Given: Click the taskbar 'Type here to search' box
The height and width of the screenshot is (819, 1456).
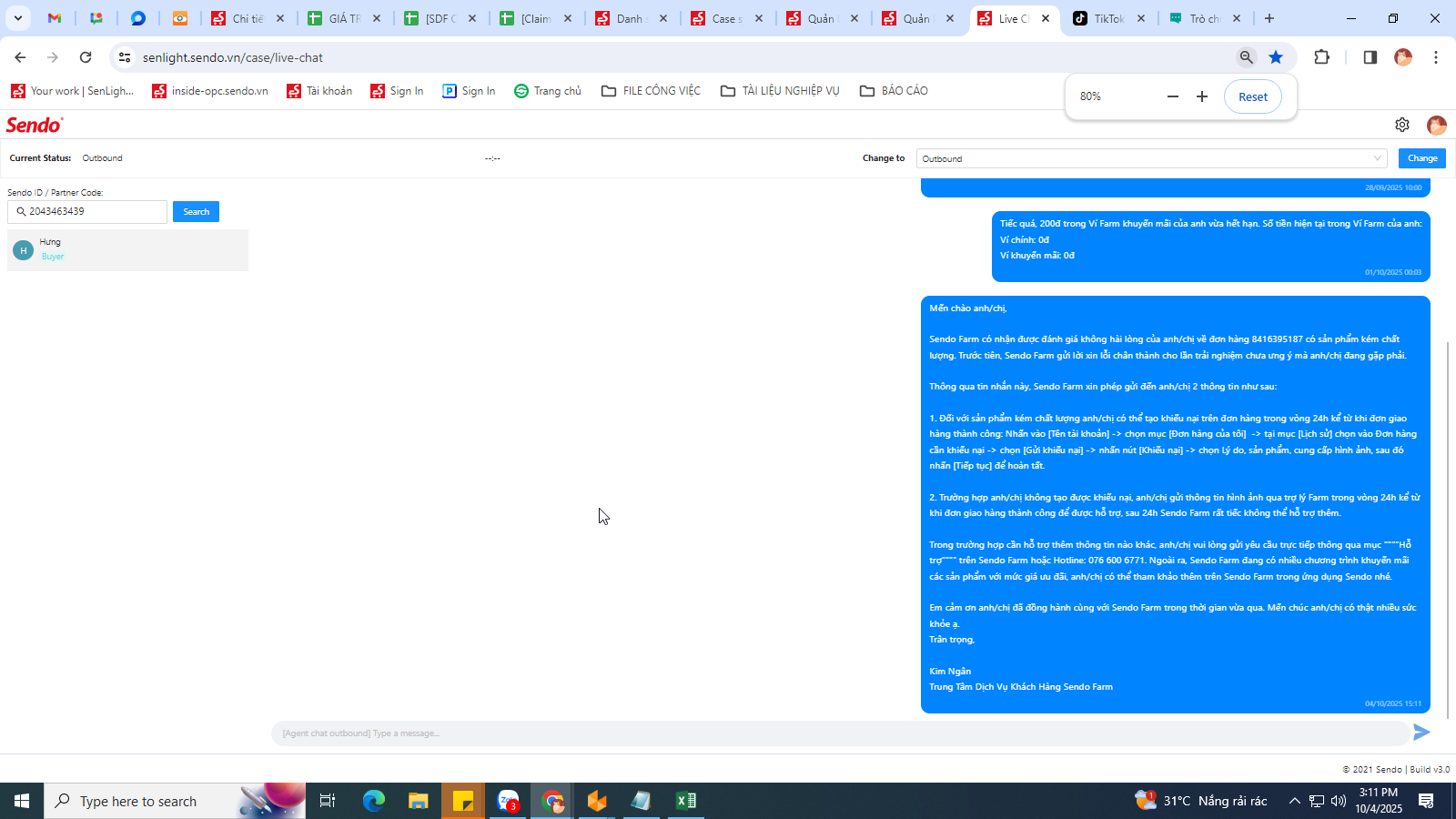Looking at the screenshot, I should click(175, 801).
